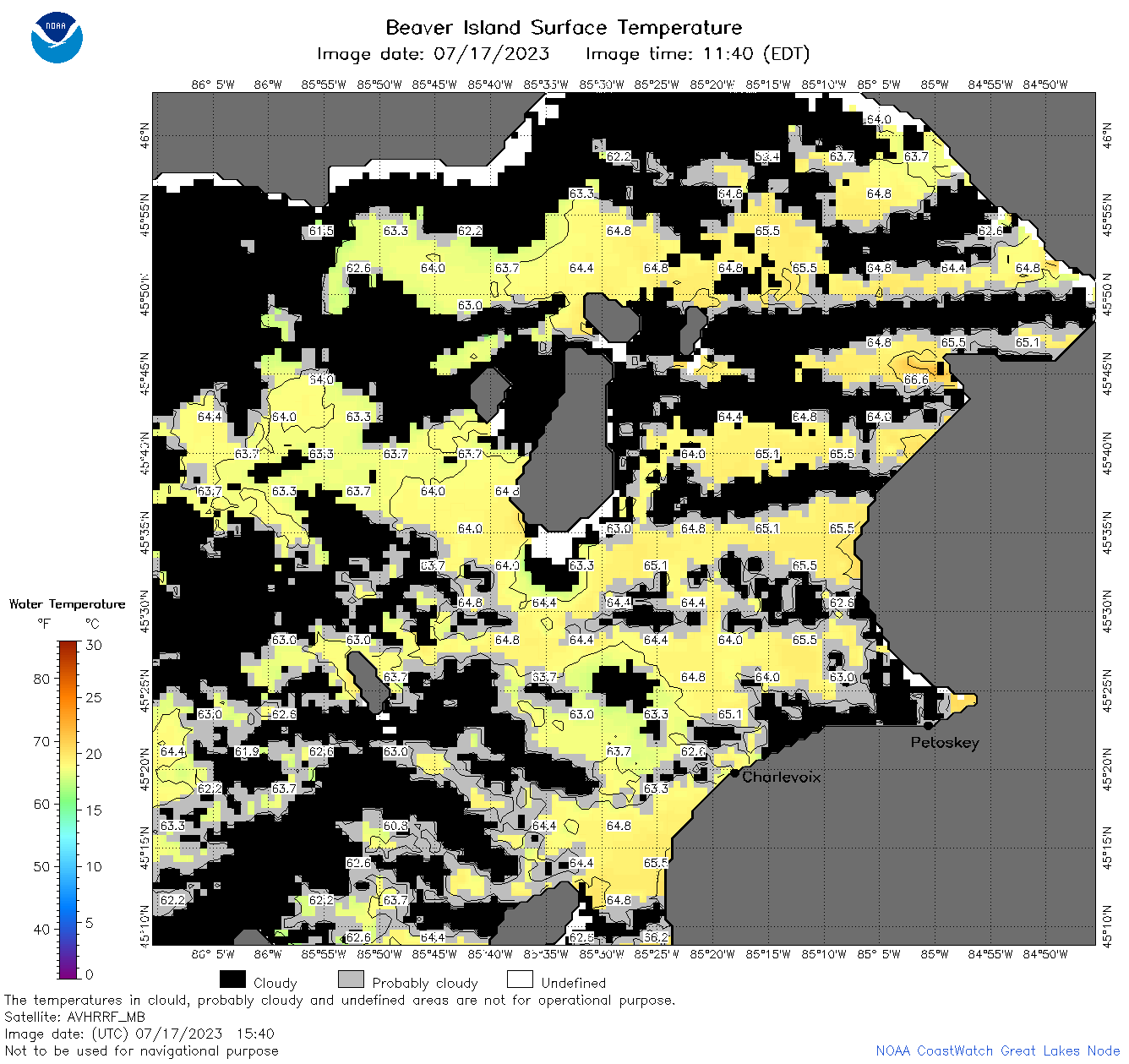The image size is (1129, 1064).
Task: Click the cloudy areas not operational disclaimer line
Action: pyautogui.click(x=340, y=1001)
